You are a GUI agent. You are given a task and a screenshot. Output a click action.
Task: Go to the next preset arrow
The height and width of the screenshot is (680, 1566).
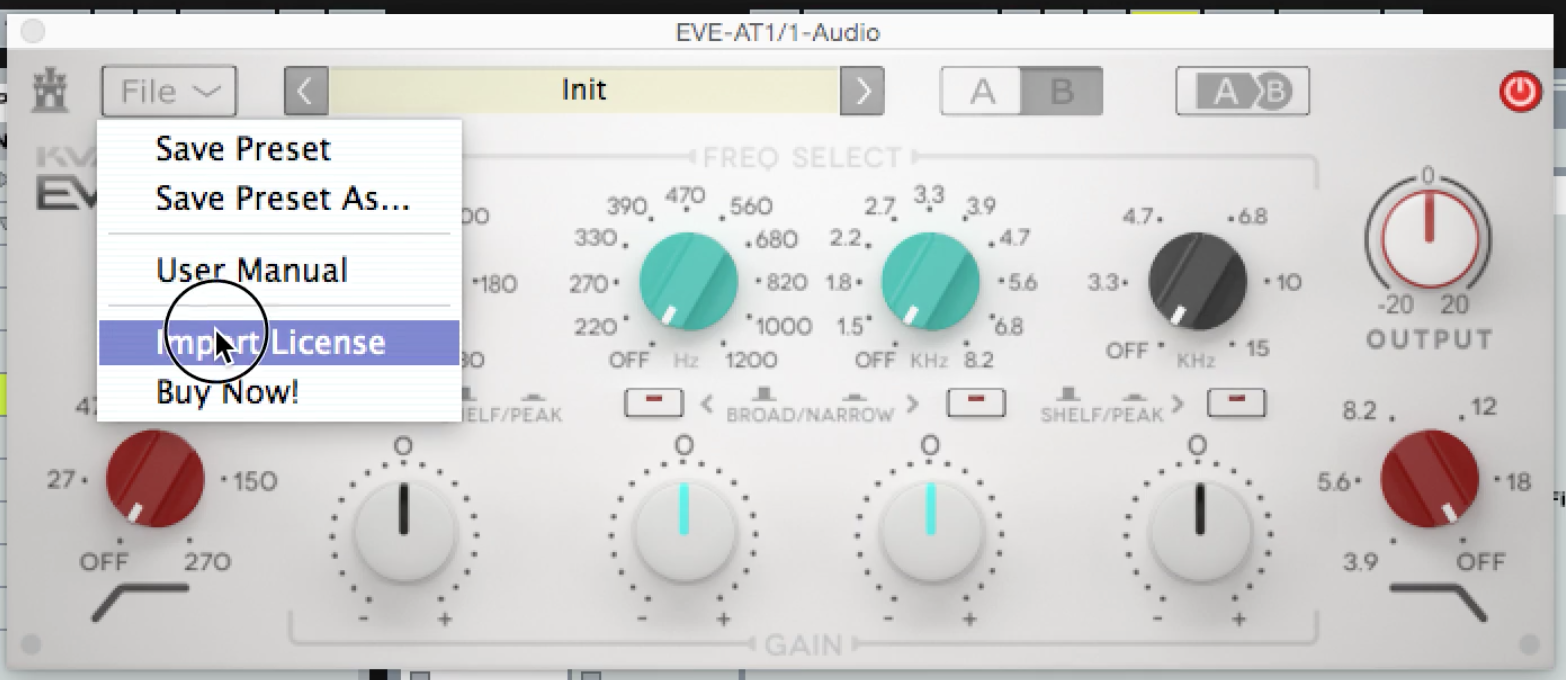(862, 92)
